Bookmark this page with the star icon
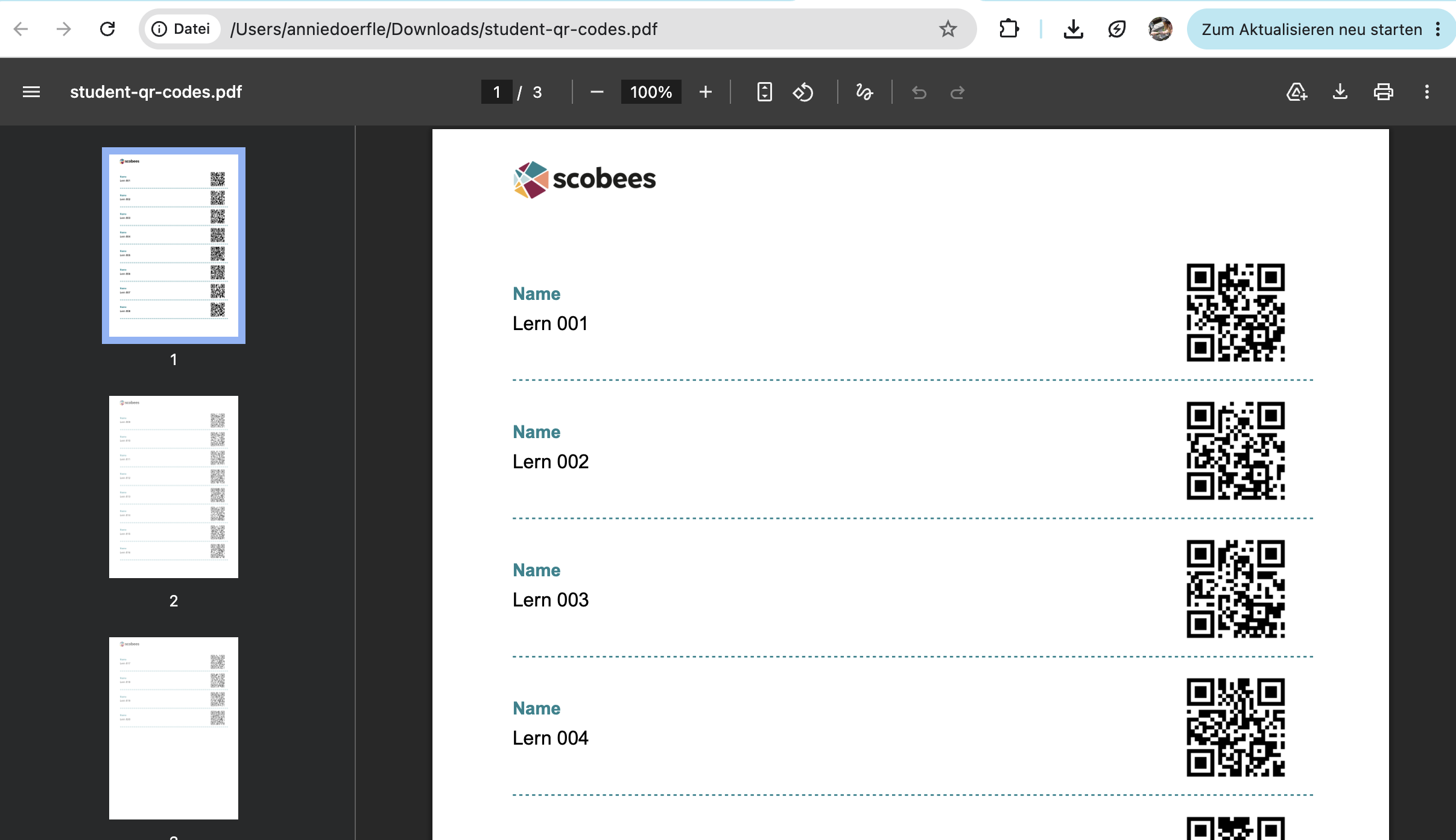 point(948,29)
